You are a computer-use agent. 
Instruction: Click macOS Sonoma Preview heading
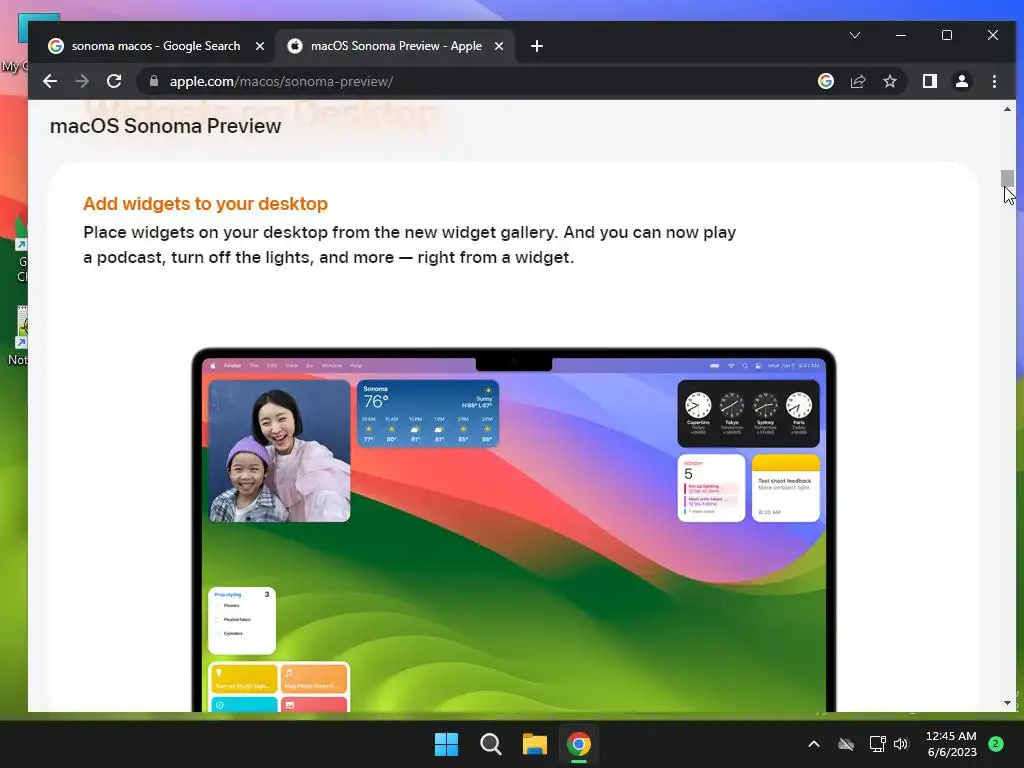pos(165,126)
